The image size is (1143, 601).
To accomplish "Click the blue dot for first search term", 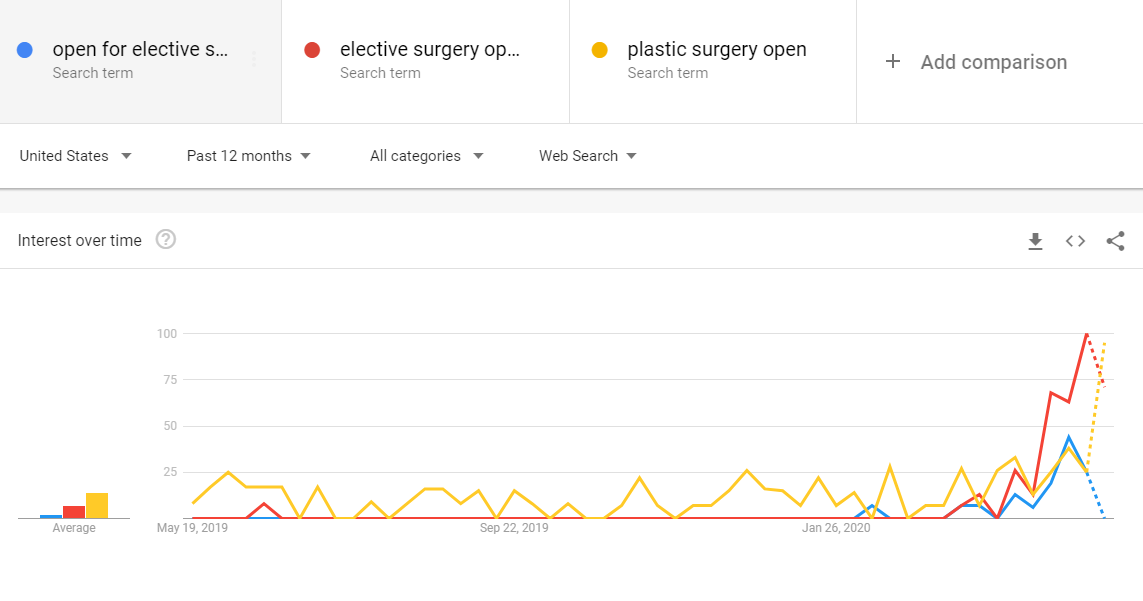I will pyautogui.click(x=25, y=50).
